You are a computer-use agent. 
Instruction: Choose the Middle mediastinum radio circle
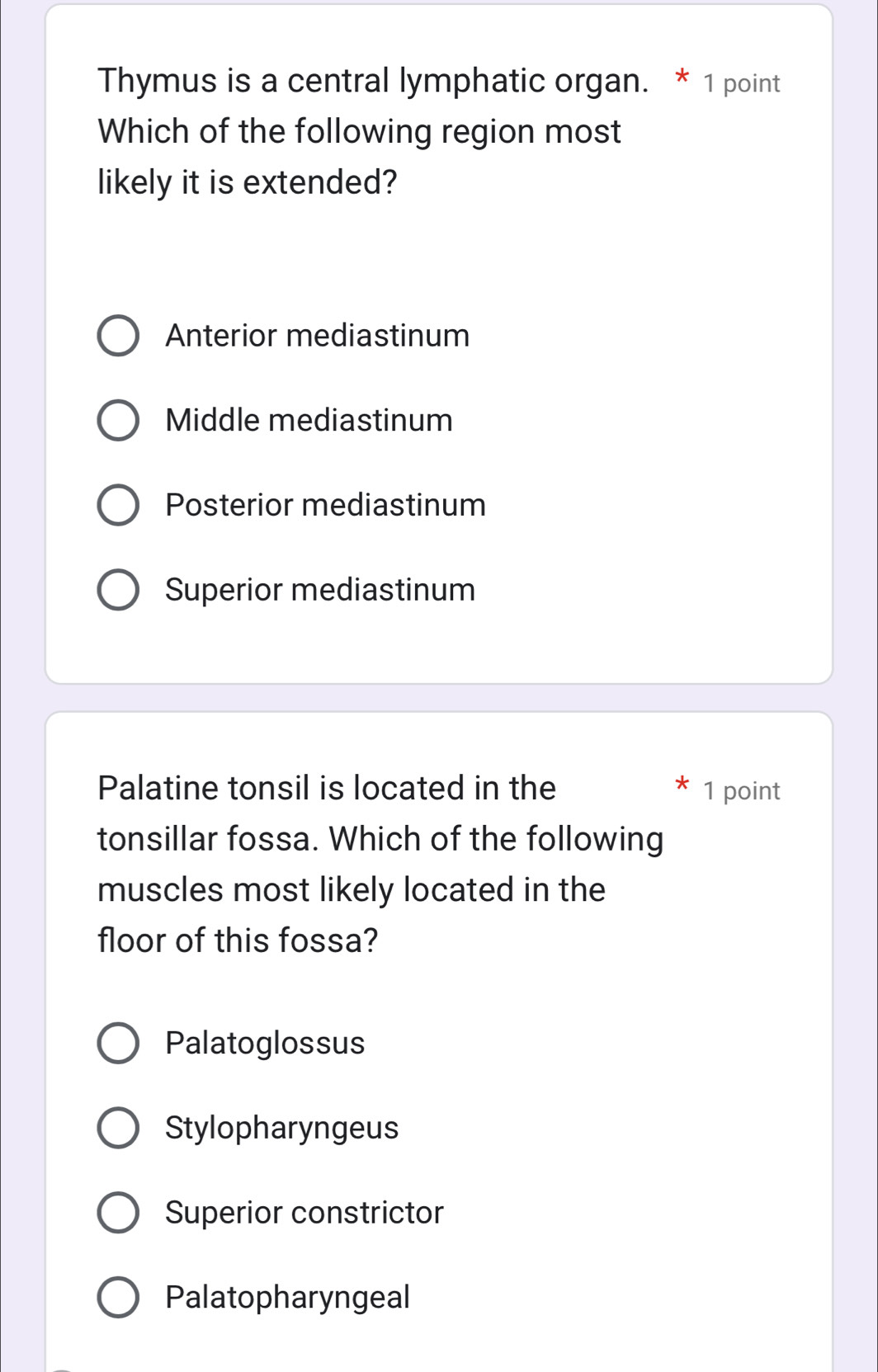[x=118, y=421]
